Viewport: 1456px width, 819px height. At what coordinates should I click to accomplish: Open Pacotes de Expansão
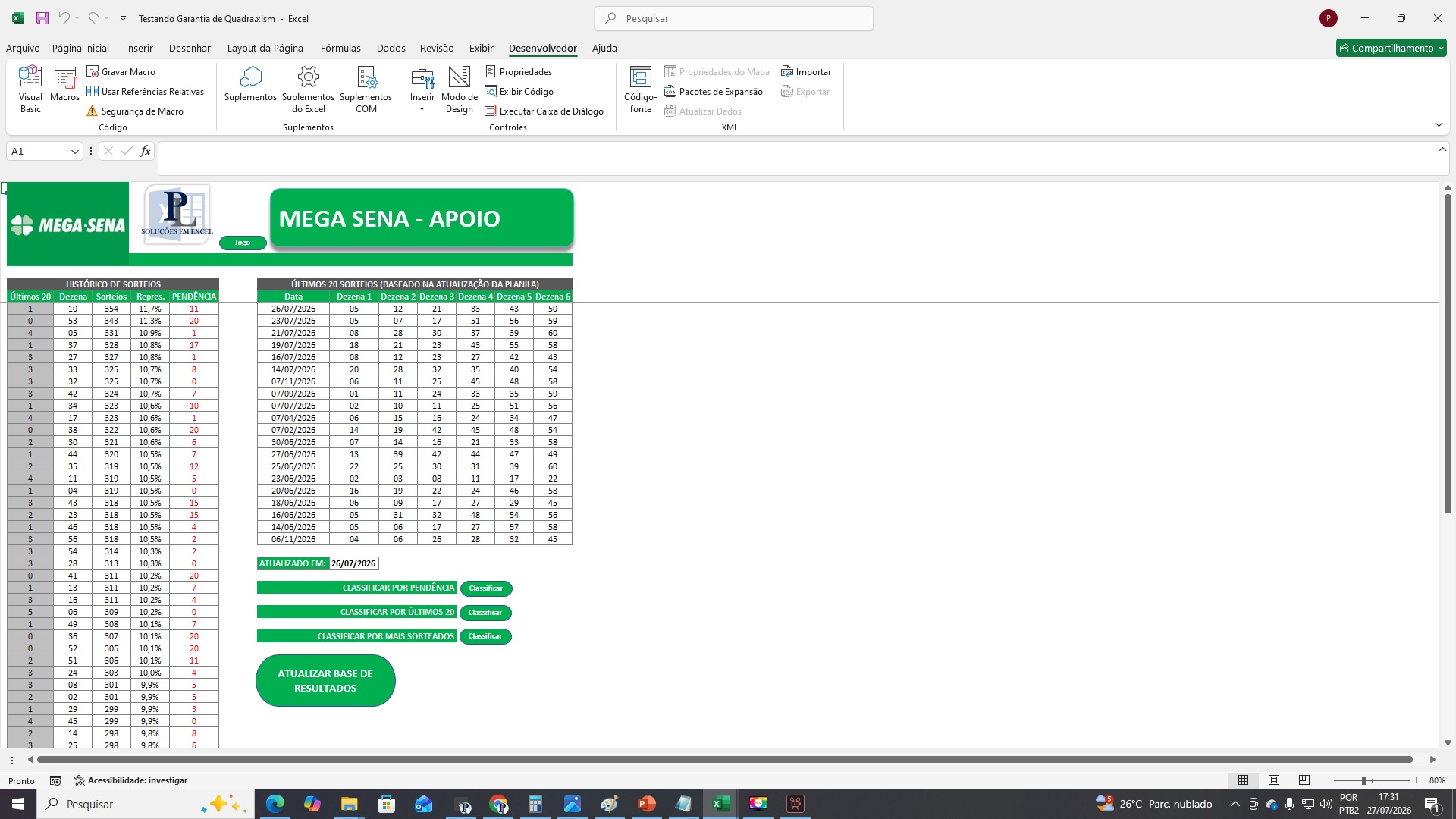click(714, 91)
